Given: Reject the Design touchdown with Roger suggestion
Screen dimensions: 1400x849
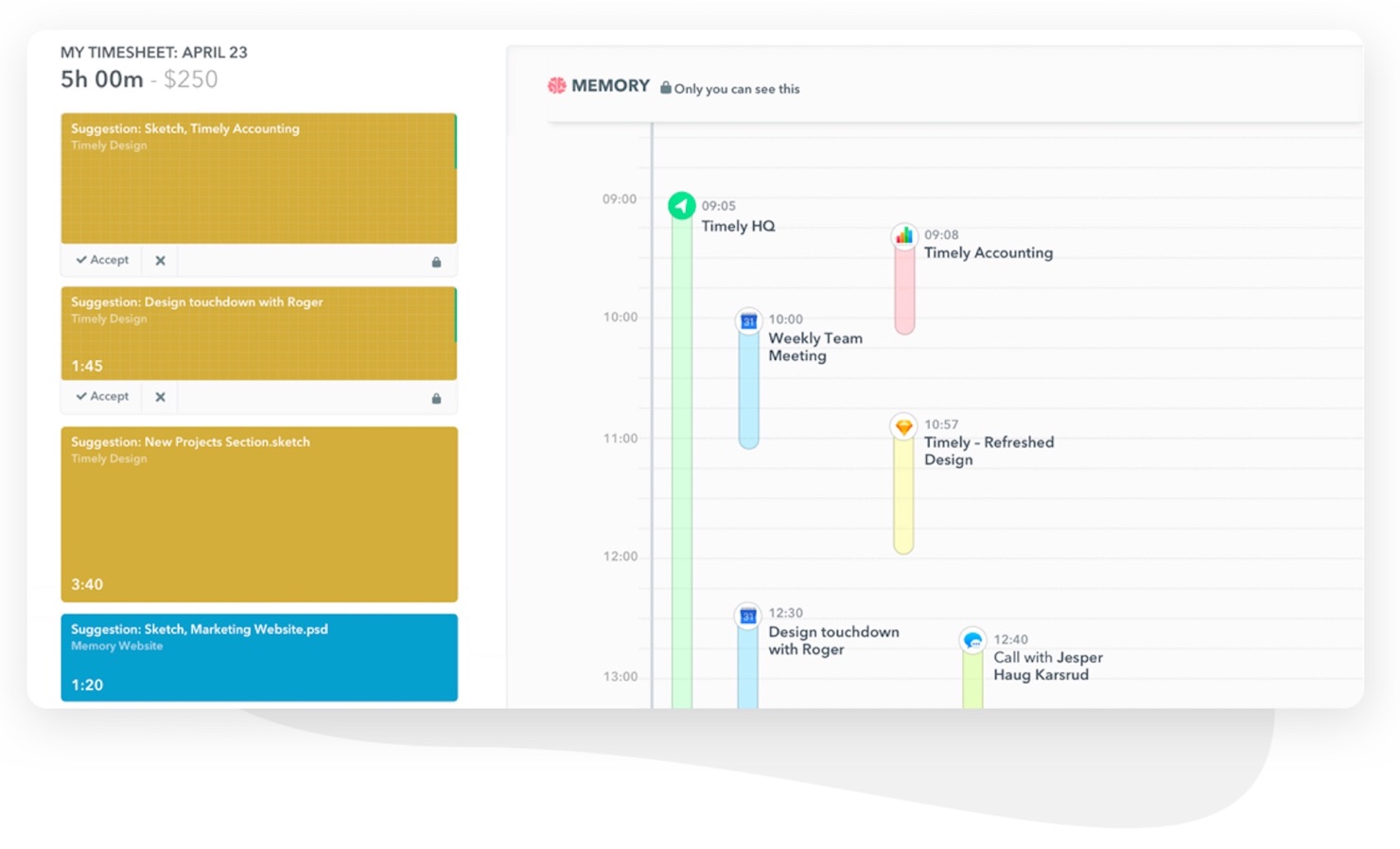Looking at the screenshot, I should coord(159,396).
